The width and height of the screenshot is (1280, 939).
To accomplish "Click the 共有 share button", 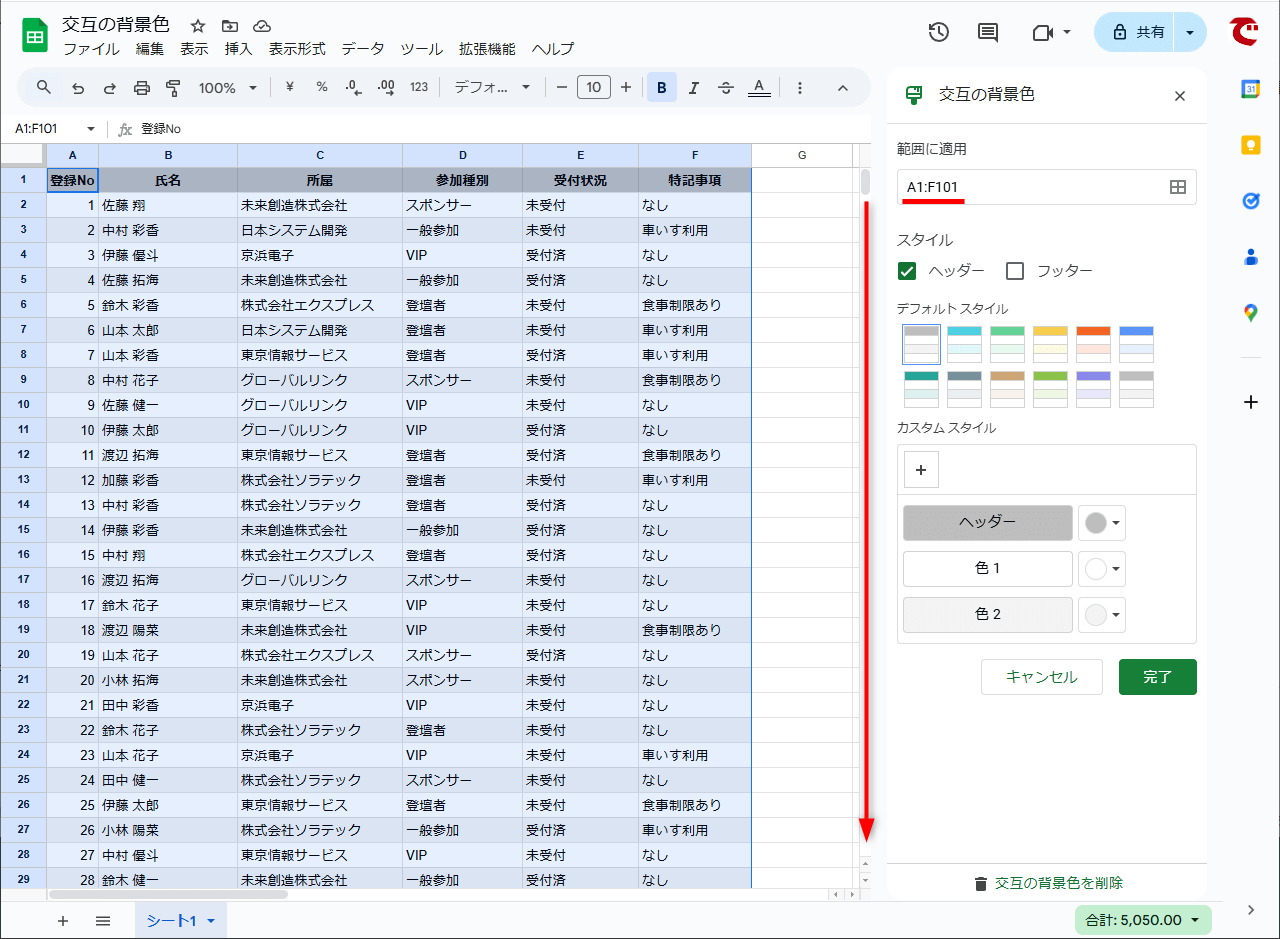I will pos(1136,32).
